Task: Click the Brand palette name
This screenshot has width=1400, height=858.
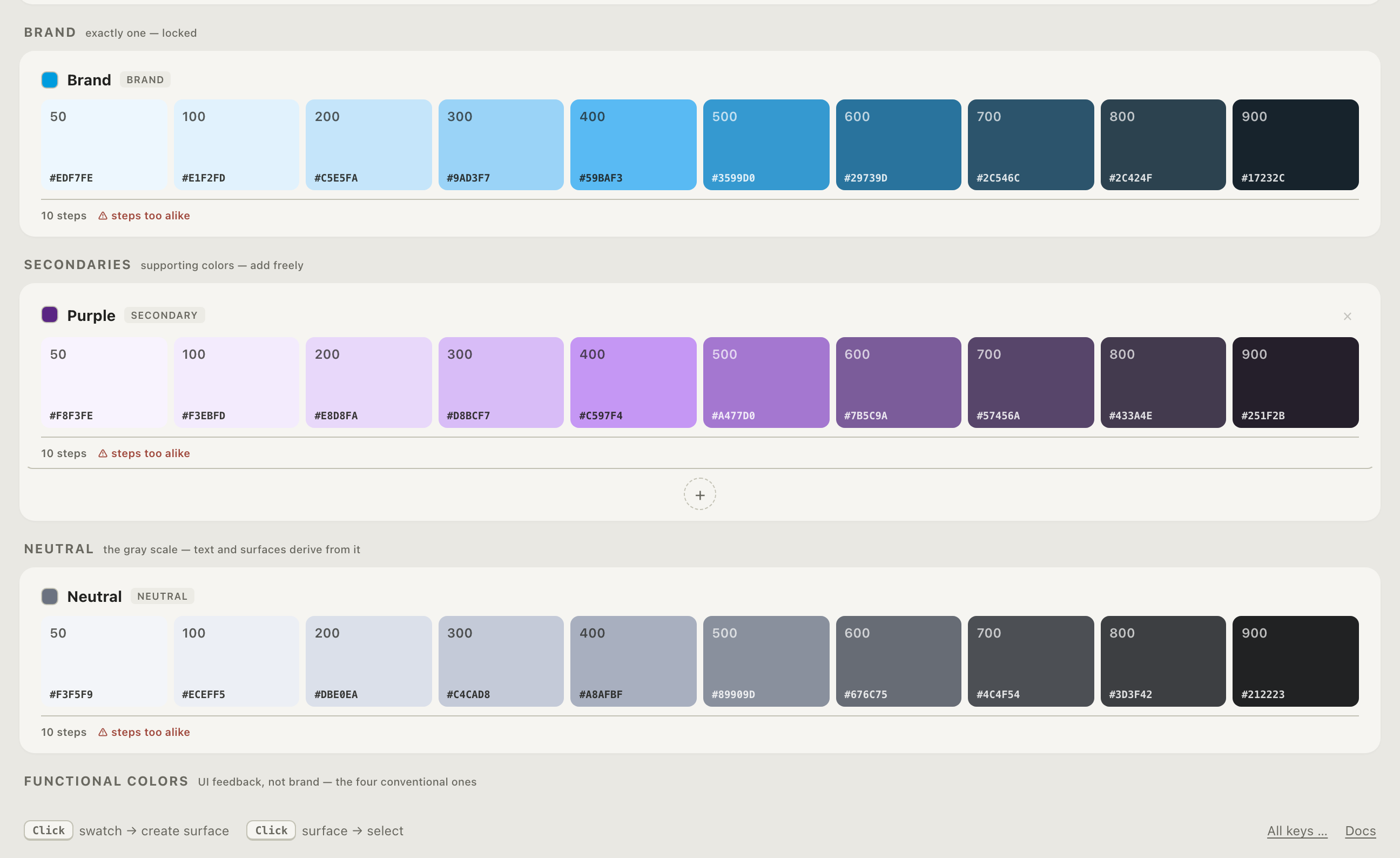Action: 89,80
